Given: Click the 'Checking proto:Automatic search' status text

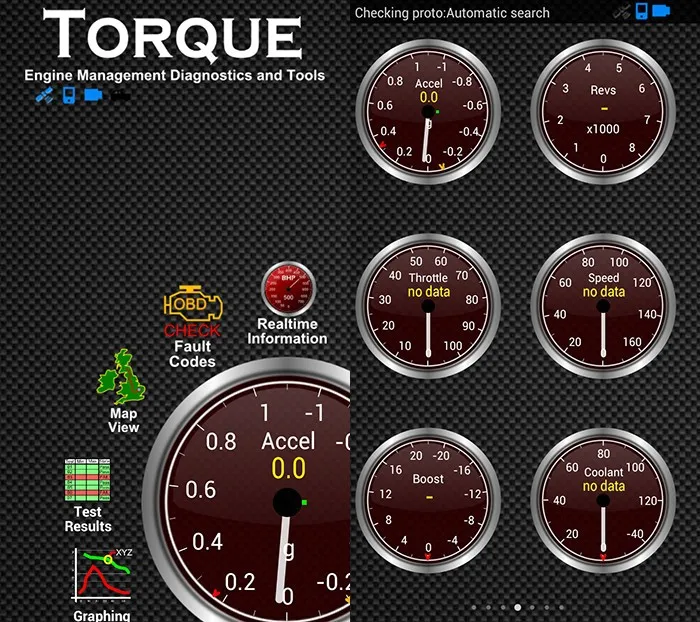Looking at the screenshot, I should click(x=452, y=13).
